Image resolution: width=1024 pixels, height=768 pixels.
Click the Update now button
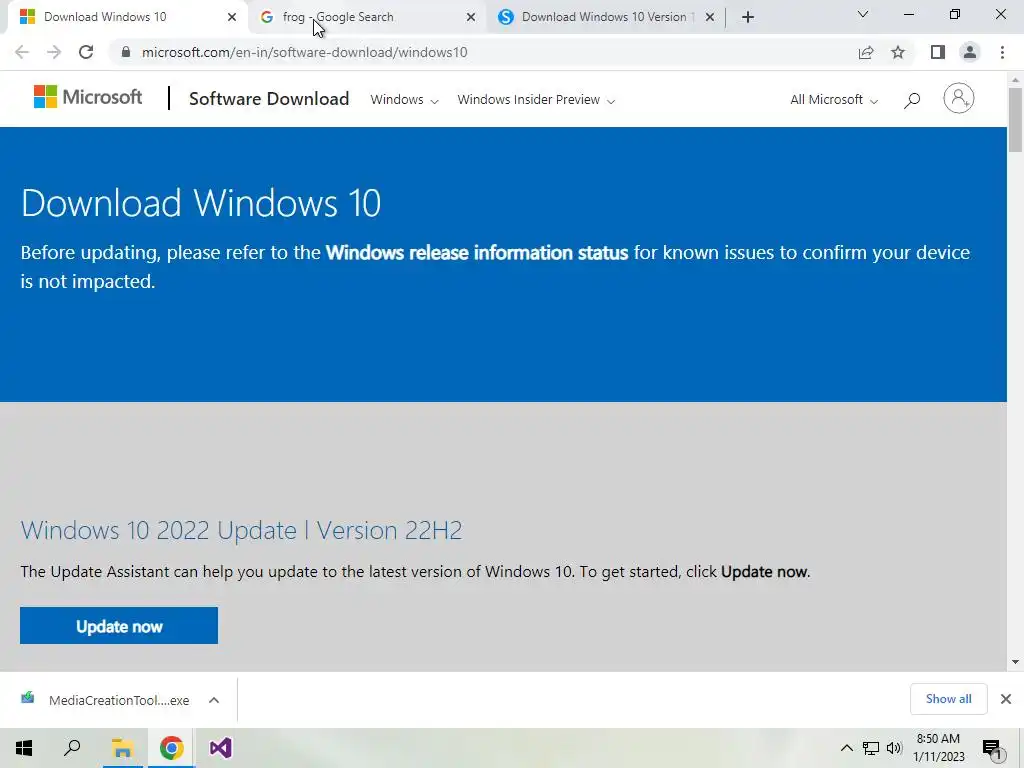click(x=119, y=626)
